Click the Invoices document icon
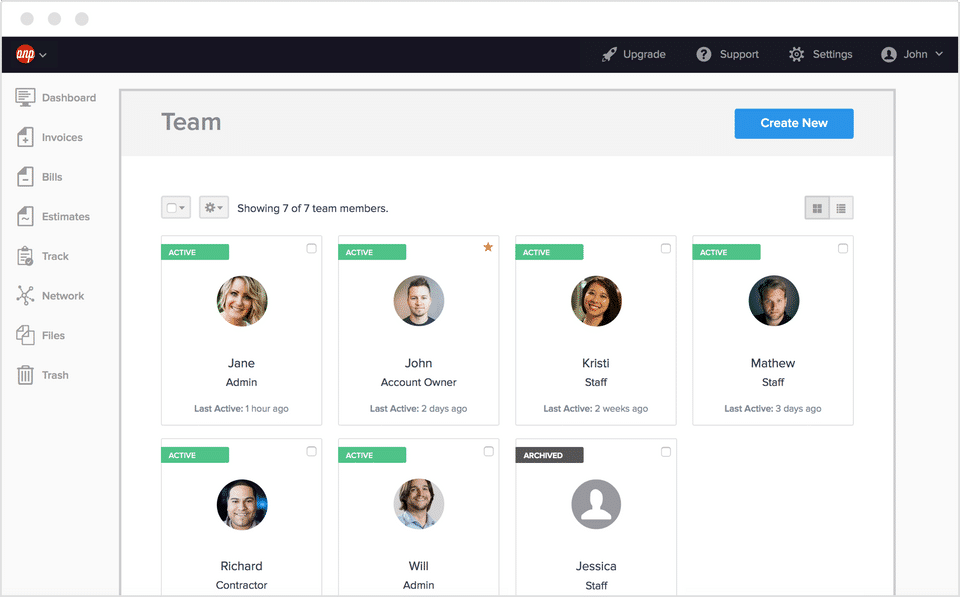The height and width of the screenshot is (597, 960). click(25, 137)
